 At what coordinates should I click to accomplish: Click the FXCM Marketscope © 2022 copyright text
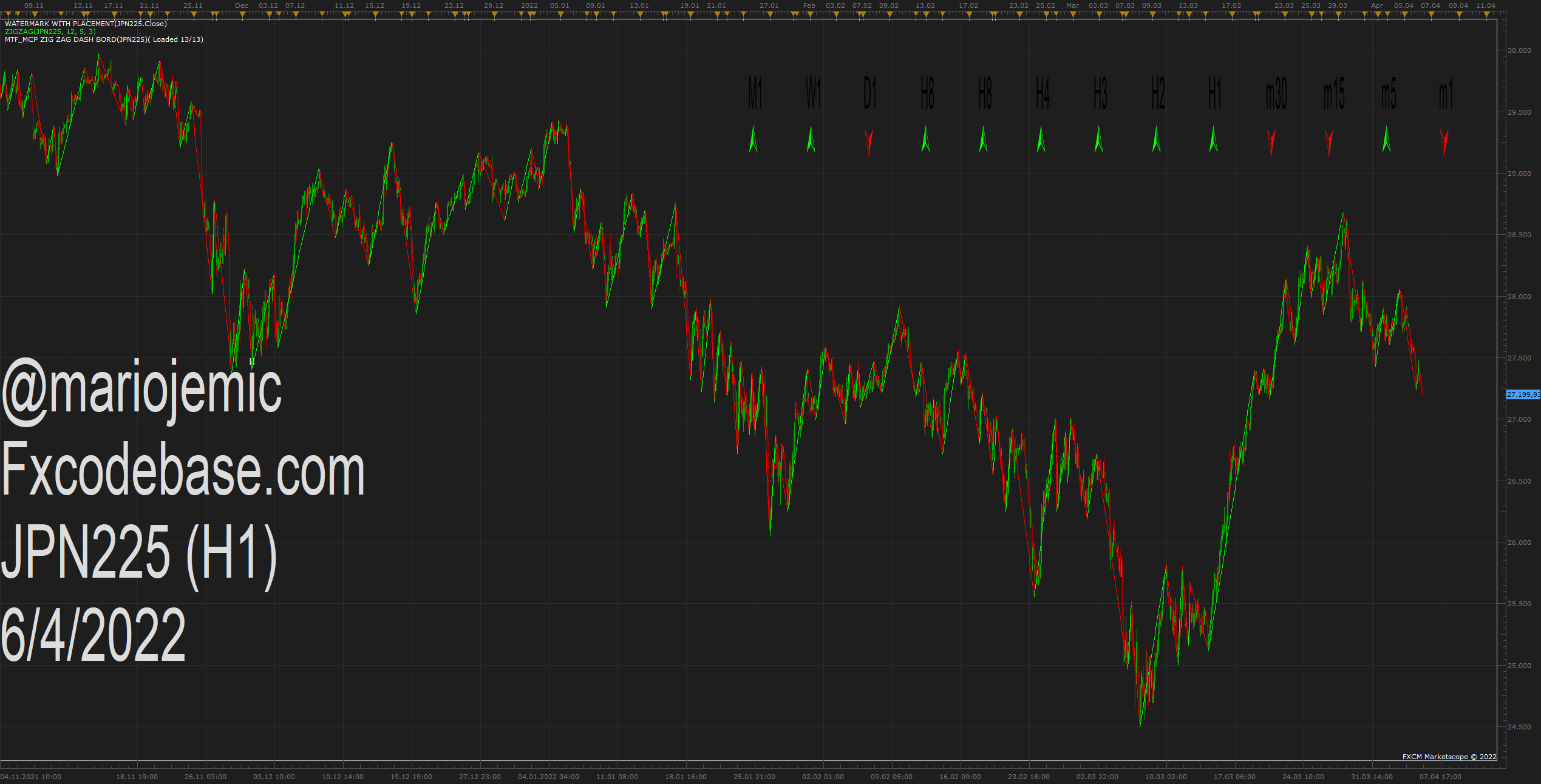click(1449, 757)
